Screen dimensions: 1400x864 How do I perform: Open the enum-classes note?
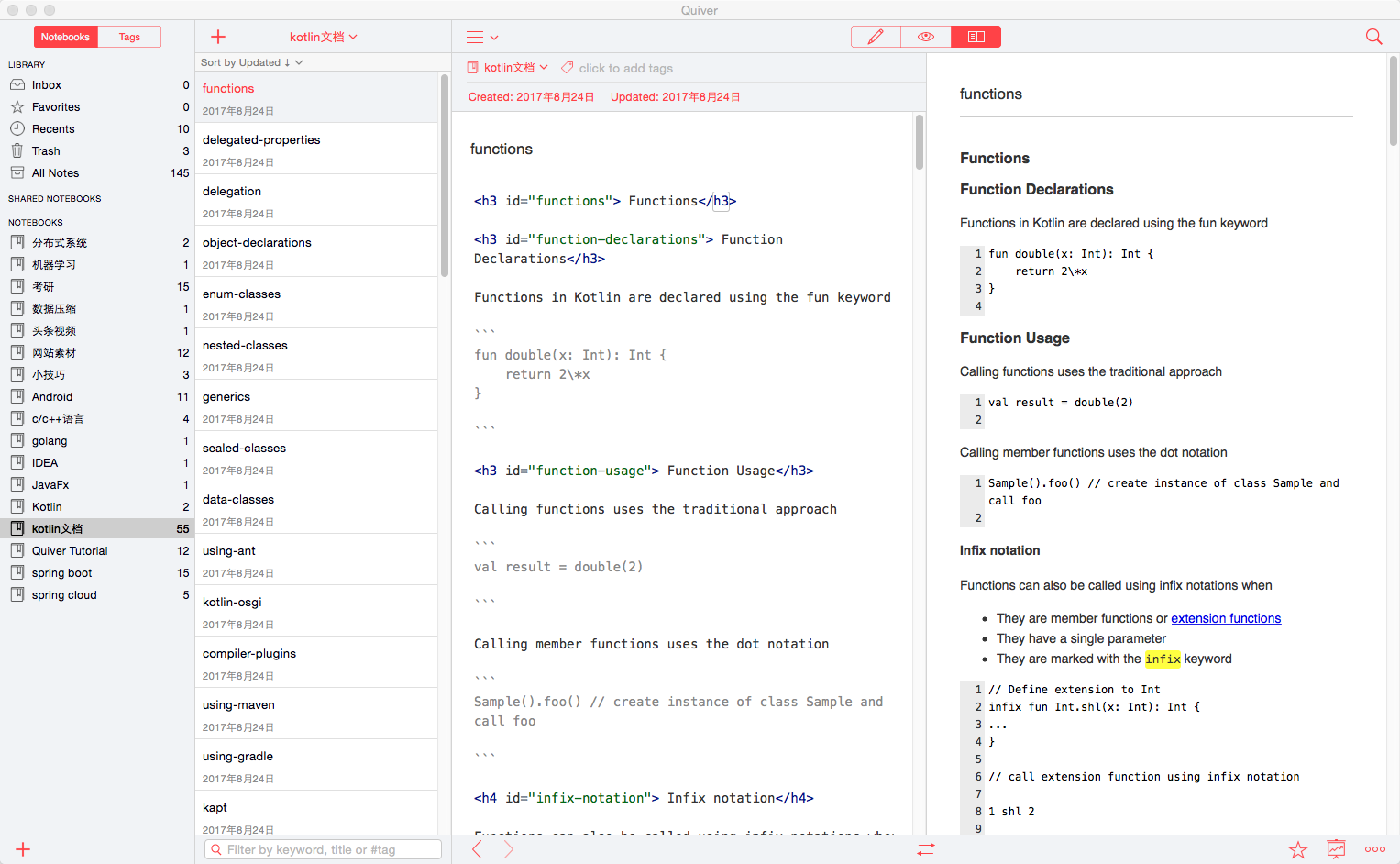[316, 303]
